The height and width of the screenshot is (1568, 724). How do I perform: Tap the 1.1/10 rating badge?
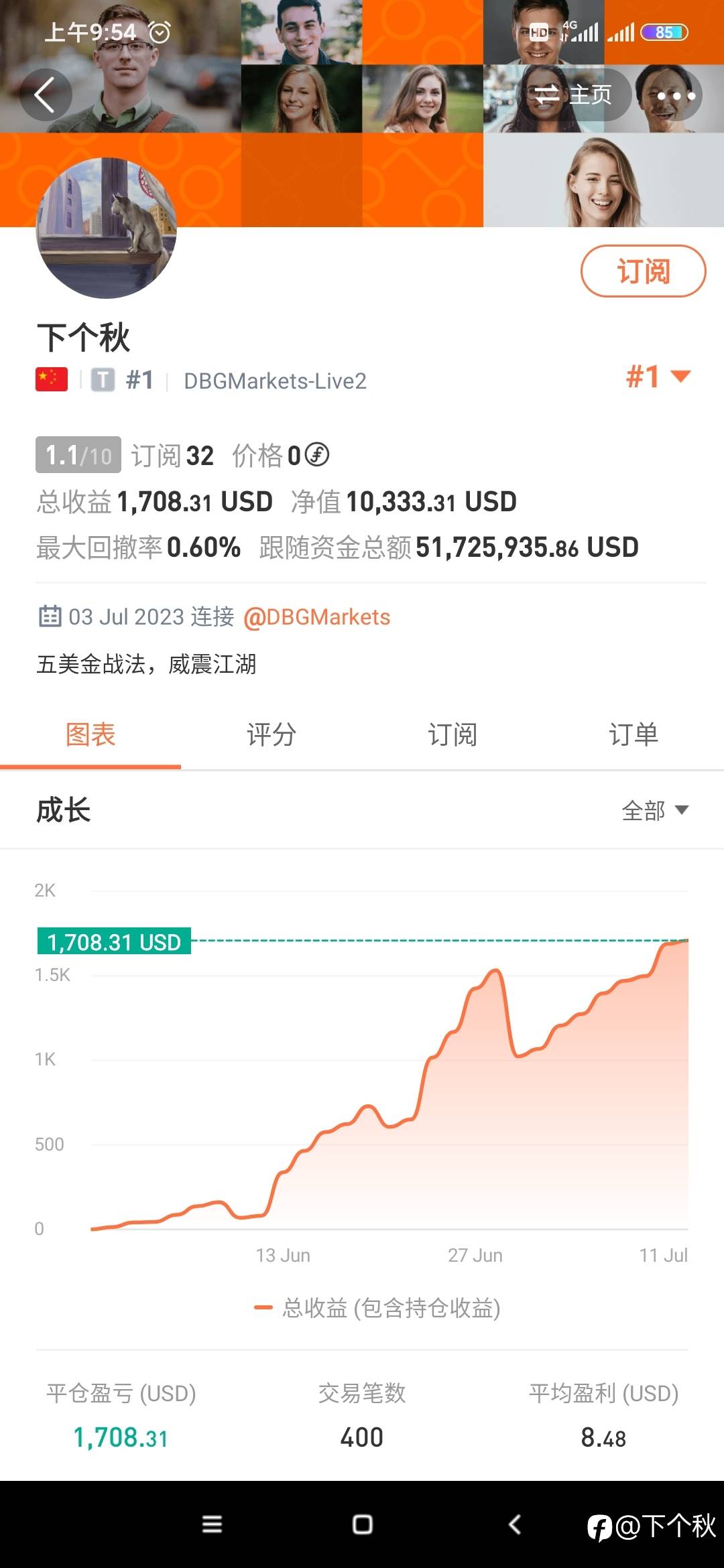(x=78, y=456)
